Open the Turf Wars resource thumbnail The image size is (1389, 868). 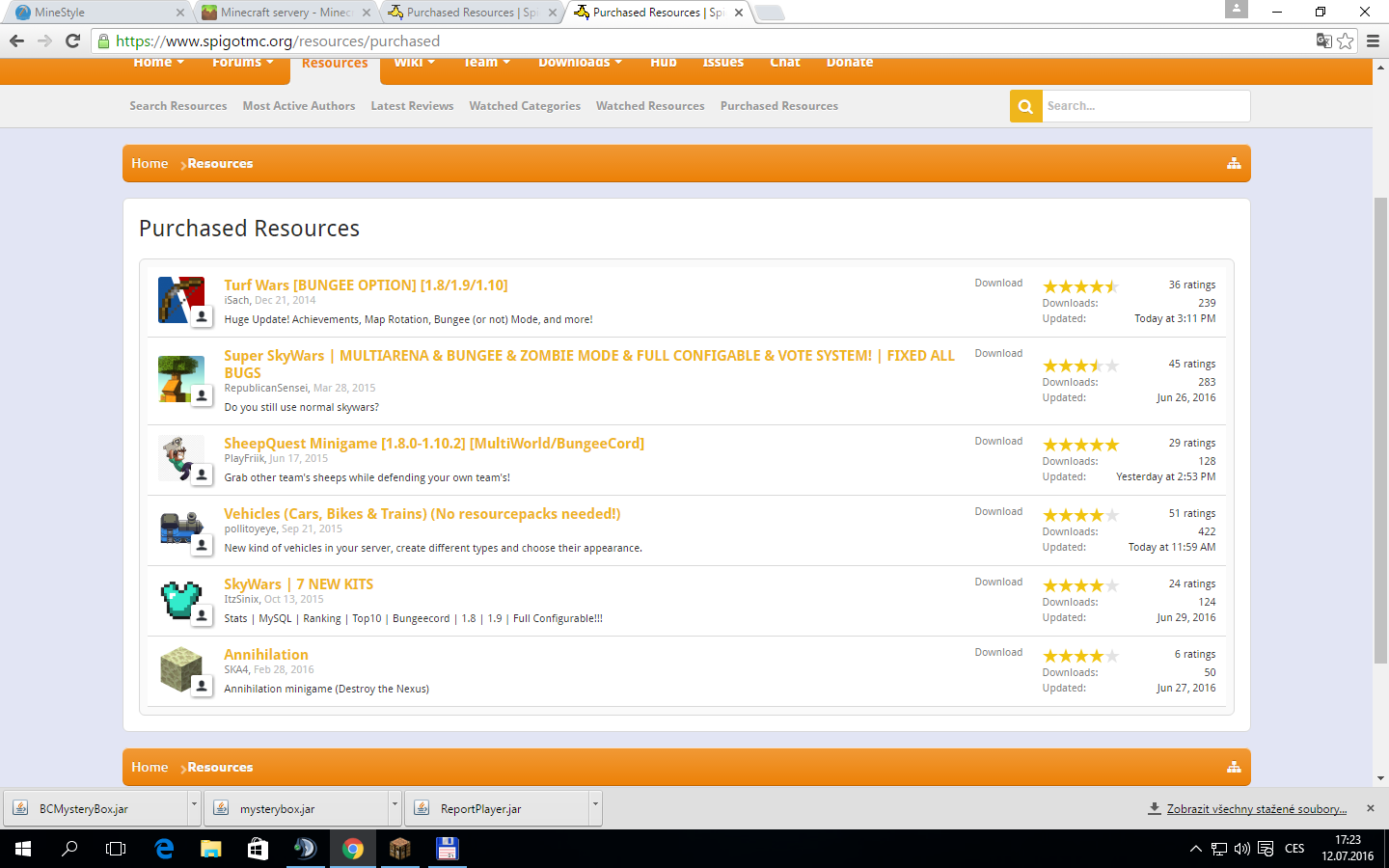pyautogui.click(x=180, y=300)
